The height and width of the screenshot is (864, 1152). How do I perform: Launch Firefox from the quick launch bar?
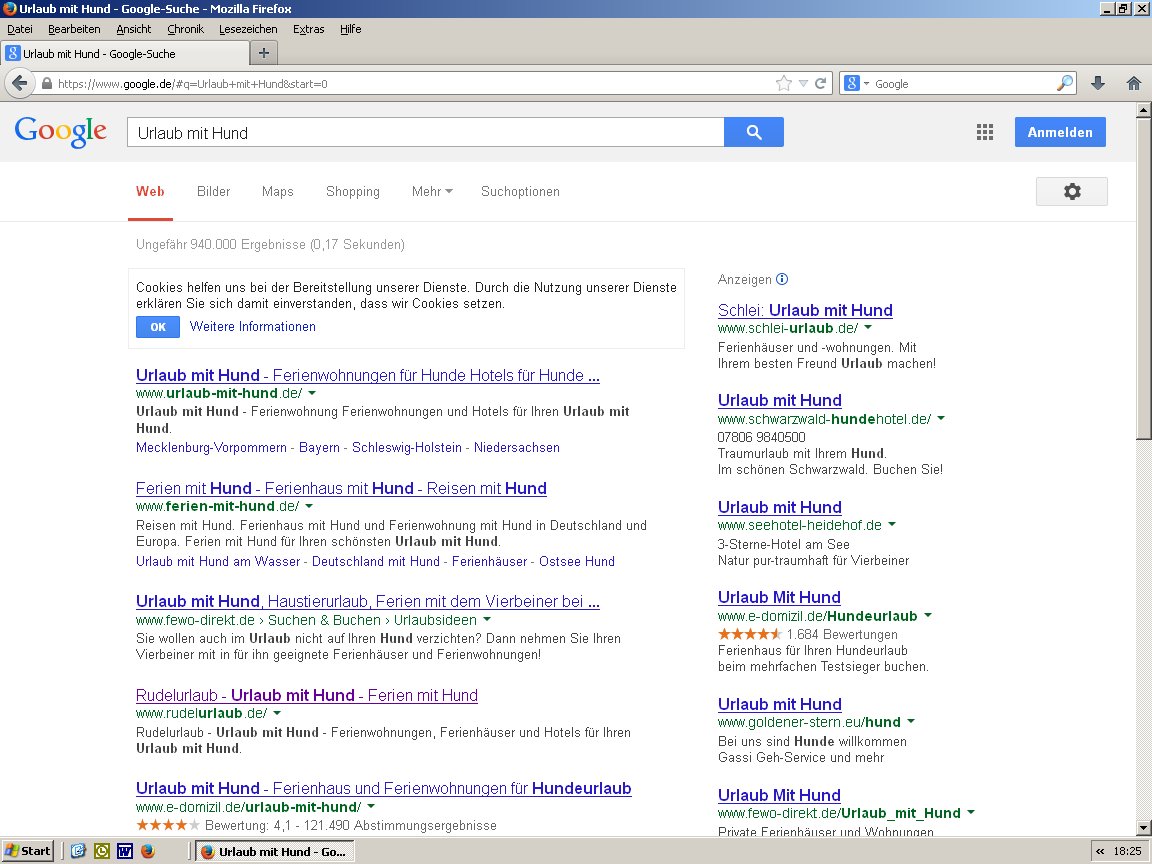click(148, 851)
